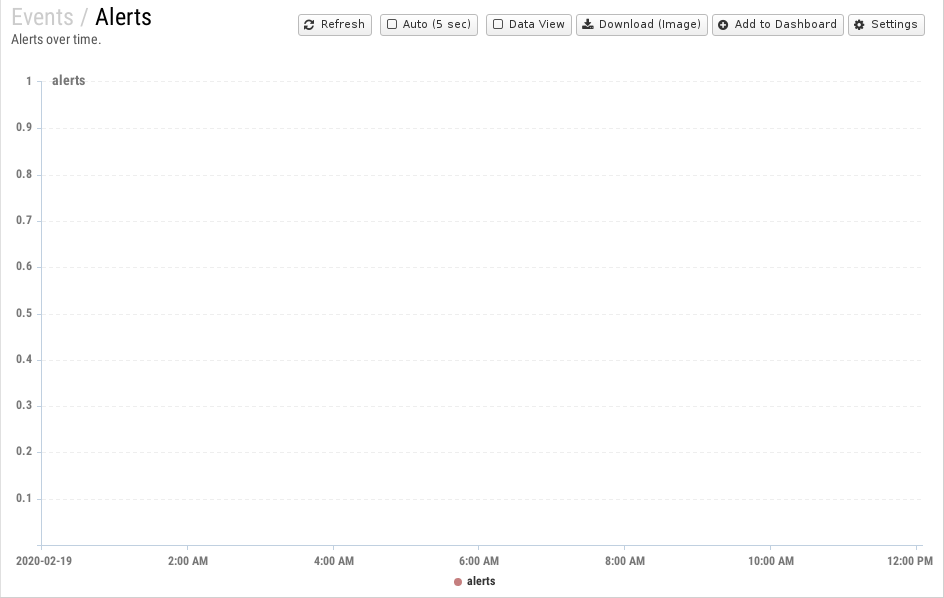The width and height of the screenshot is (944, 598).
Task: Enable the Data View checkbox
Action: tap(498, 24)
